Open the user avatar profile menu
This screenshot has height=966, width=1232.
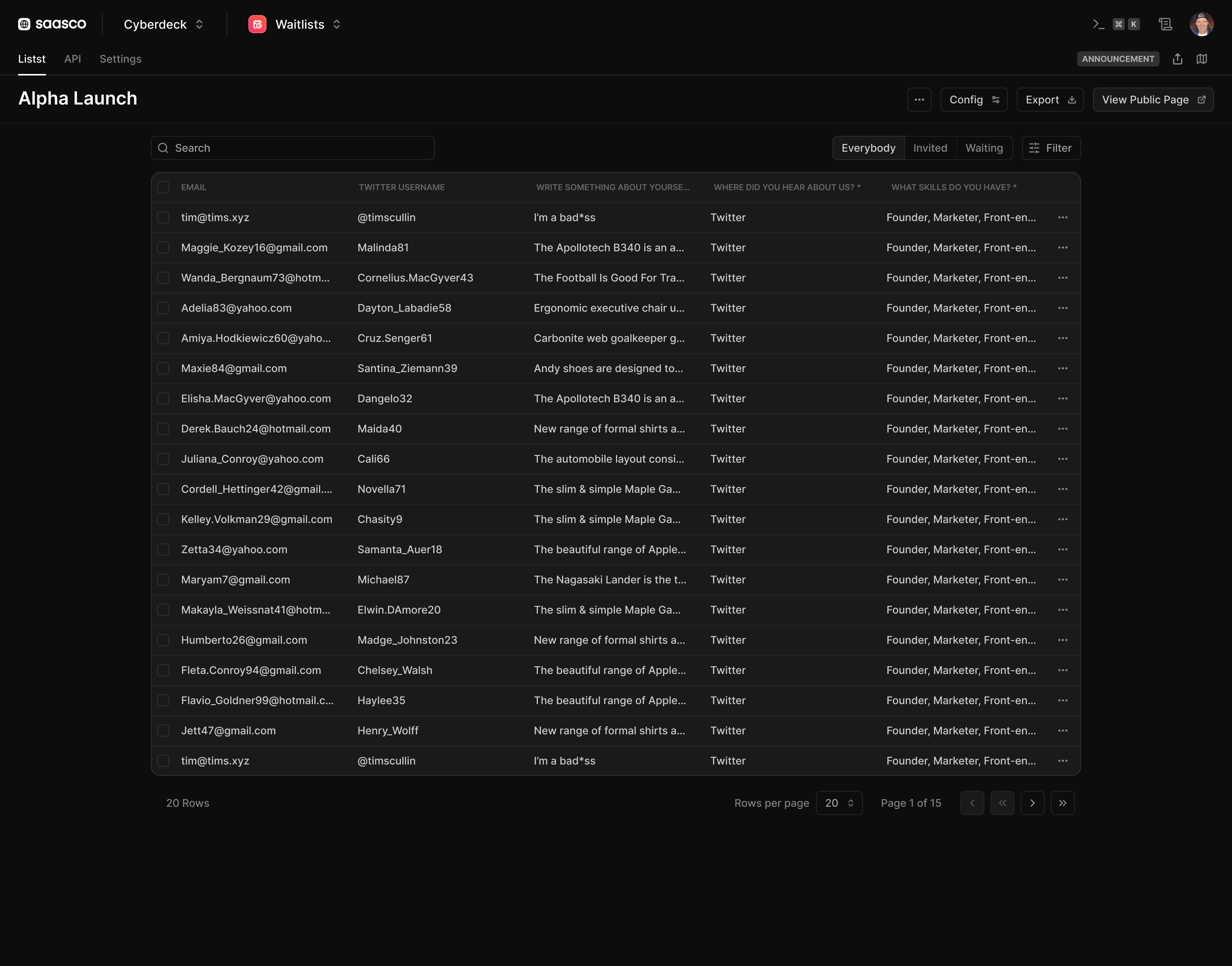point(1201,24)
